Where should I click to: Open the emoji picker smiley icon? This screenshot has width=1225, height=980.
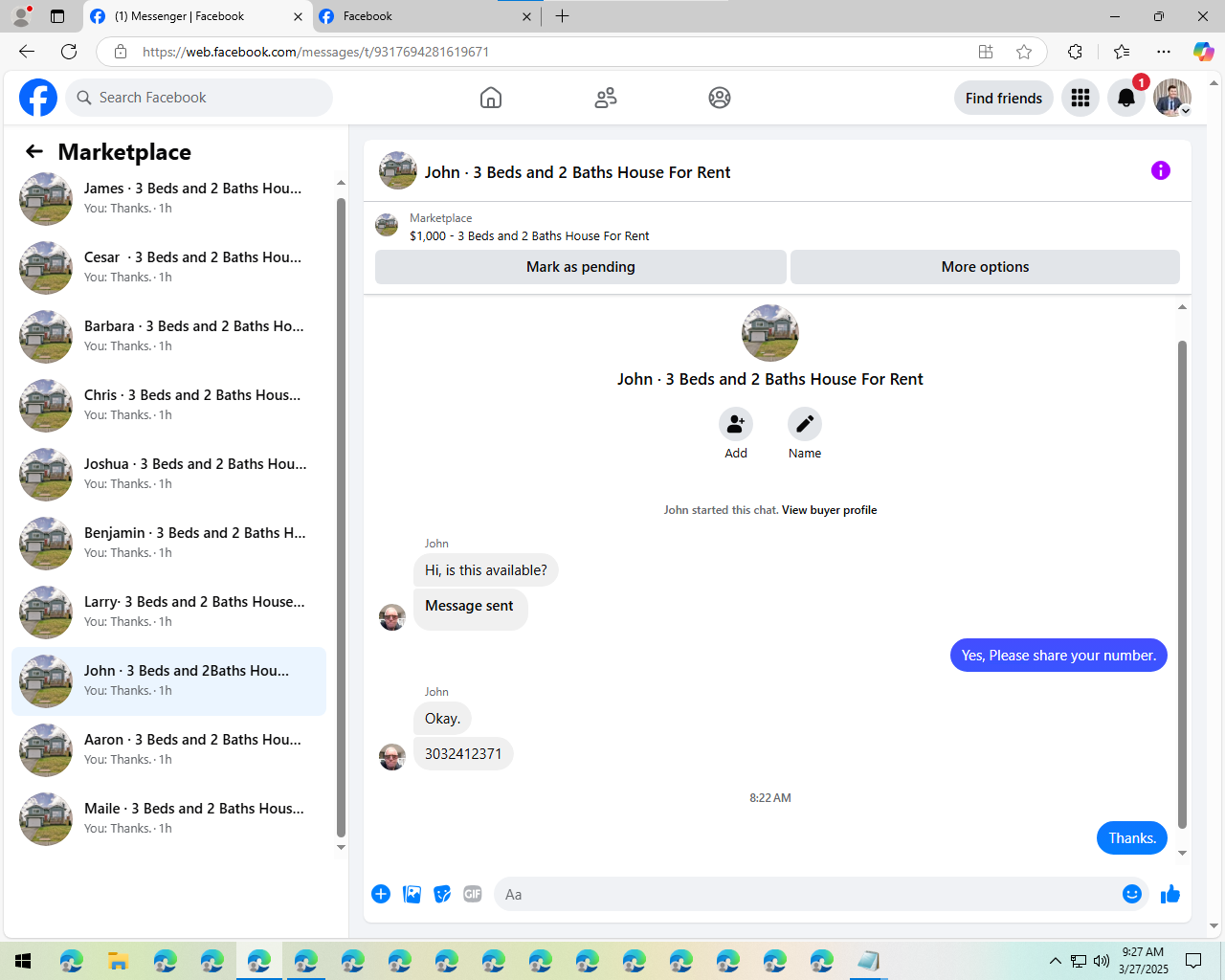coord(1132,894)
